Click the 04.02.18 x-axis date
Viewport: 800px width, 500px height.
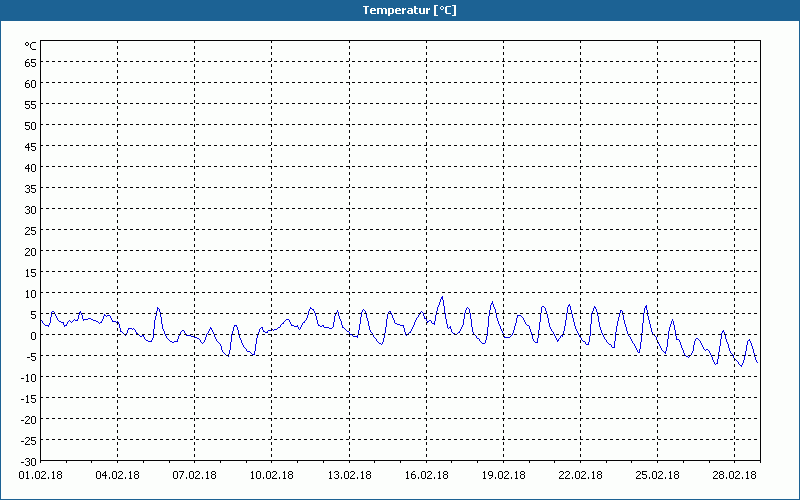tap(117, 476)
